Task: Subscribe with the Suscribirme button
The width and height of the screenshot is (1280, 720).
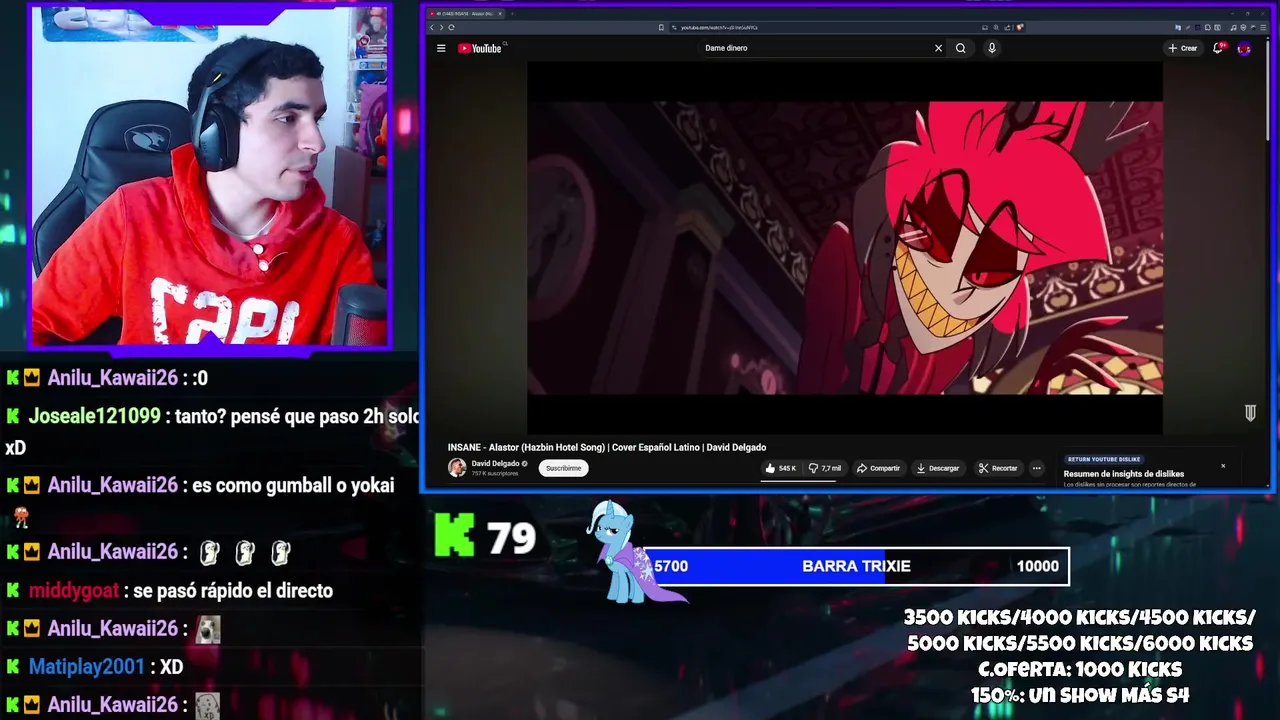Action: [564, 468]
